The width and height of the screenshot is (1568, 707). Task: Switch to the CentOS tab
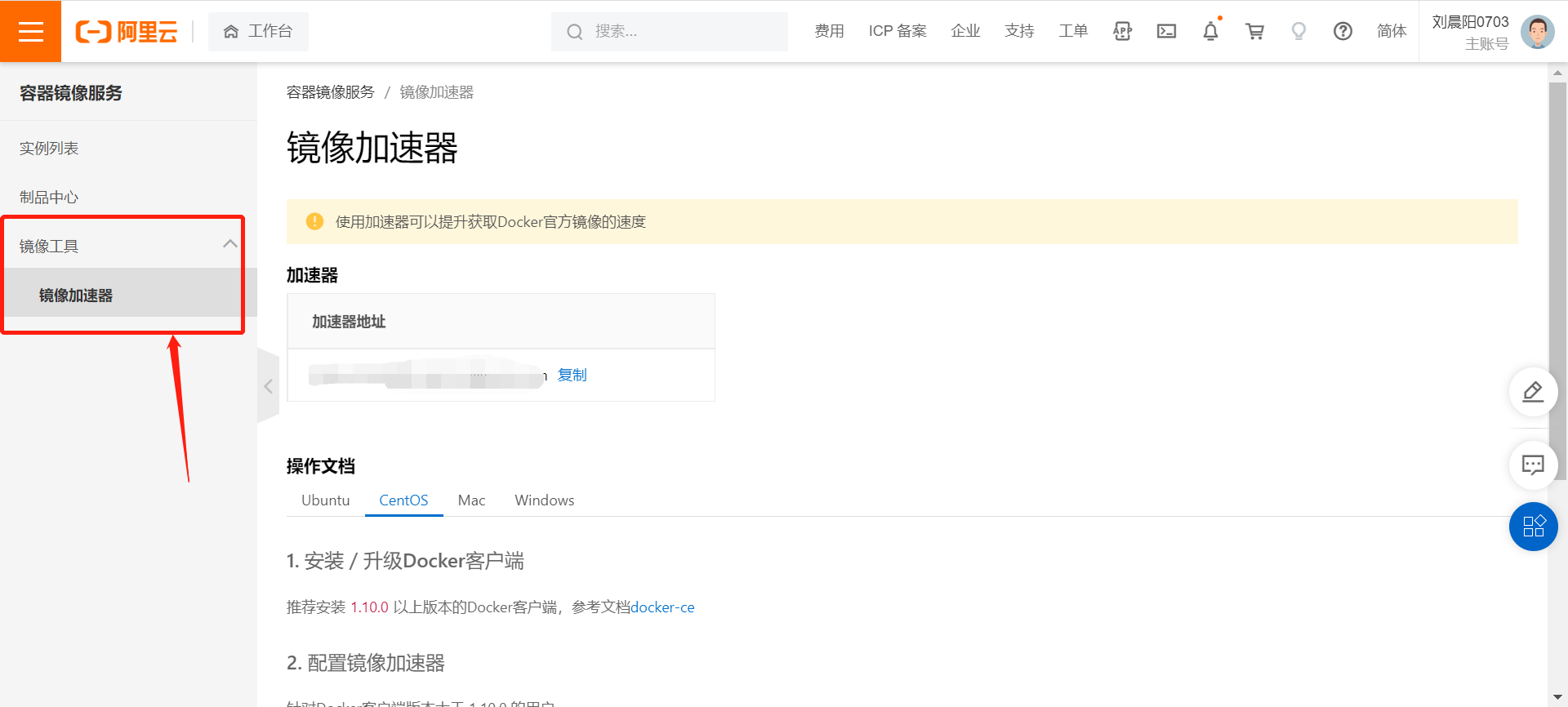pos(403,500)
